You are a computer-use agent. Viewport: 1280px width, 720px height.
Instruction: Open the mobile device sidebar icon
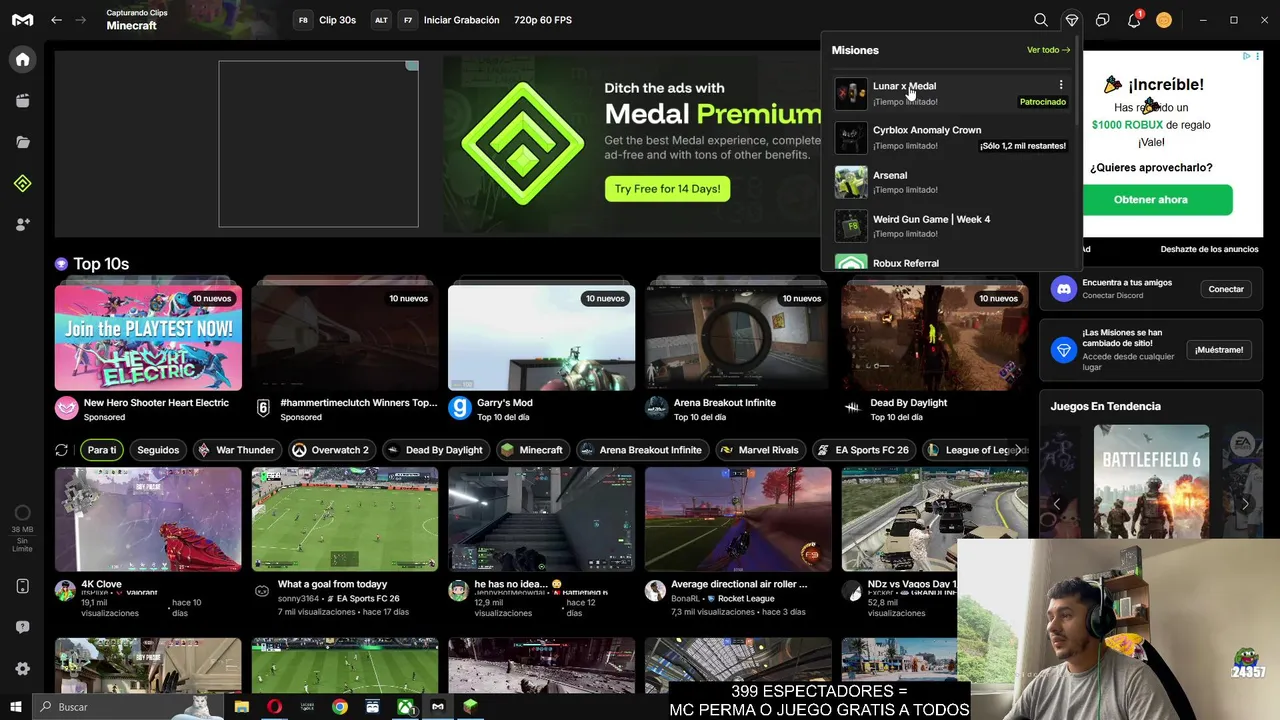pos(22,586)
